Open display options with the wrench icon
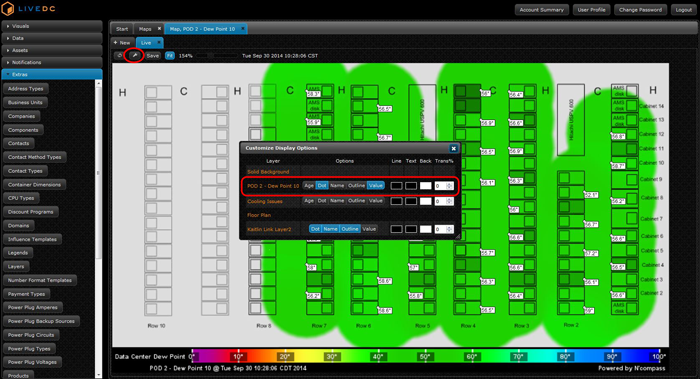The image size is (700, 379). pos(134,56)
